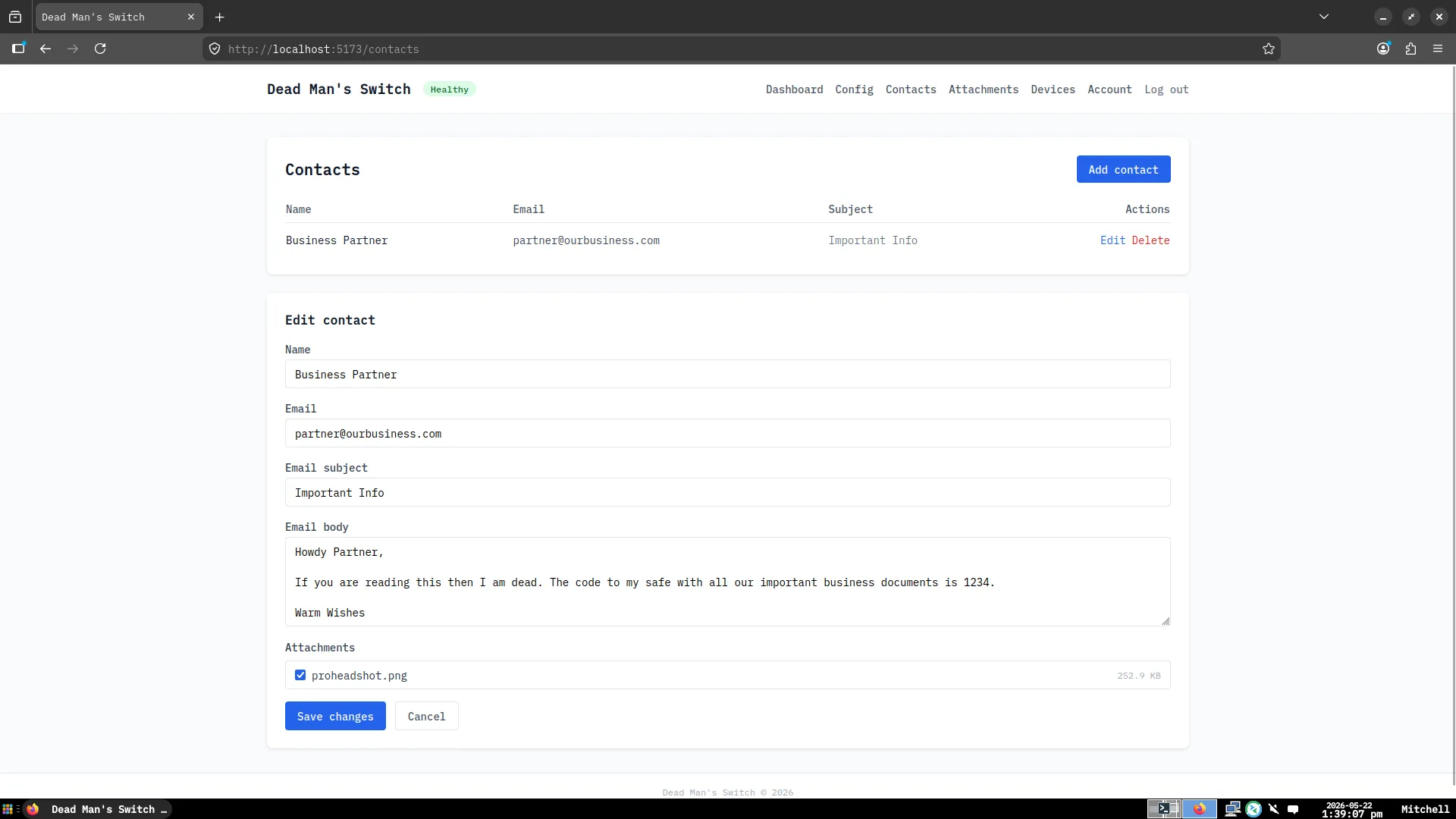Switch to the Firefox workspace in pager
Viewport: 1456px width, 819px height.
(x=1200, y=809)
